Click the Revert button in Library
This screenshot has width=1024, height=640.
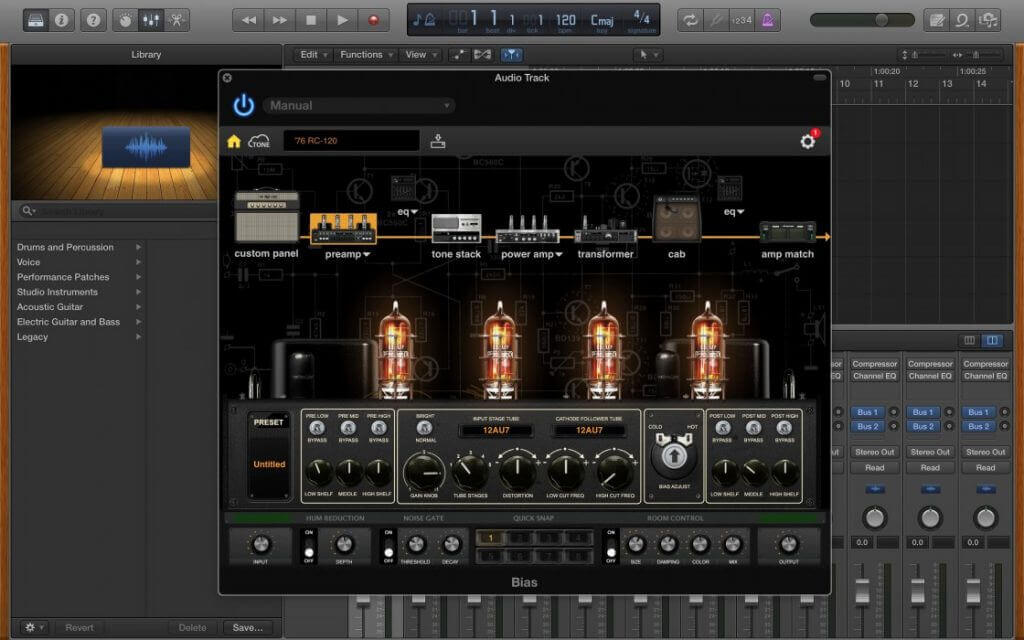[80, 628]
